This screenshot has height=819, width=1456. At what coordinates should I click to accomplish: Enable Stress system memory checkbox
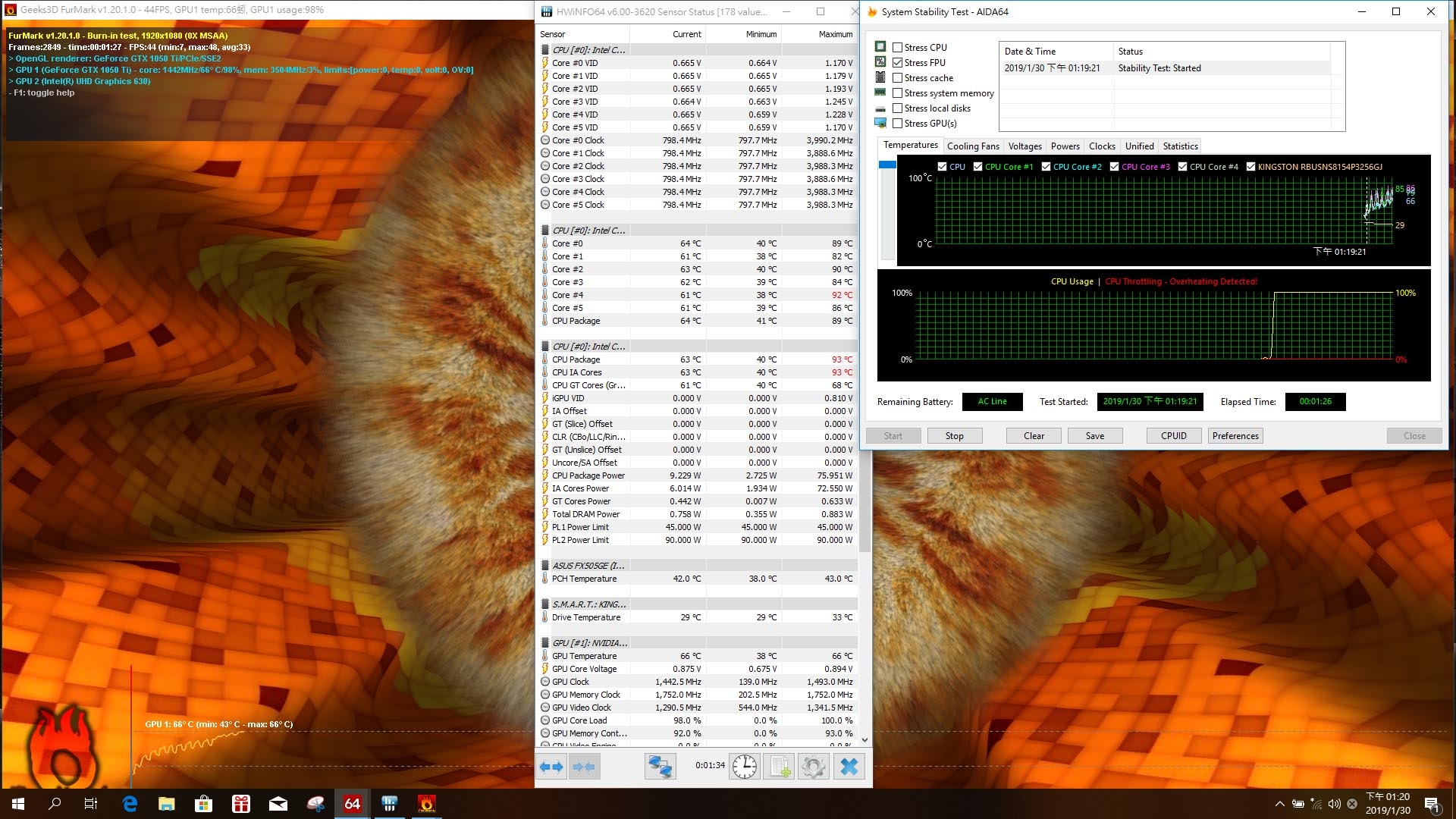(x=898, y=93)
